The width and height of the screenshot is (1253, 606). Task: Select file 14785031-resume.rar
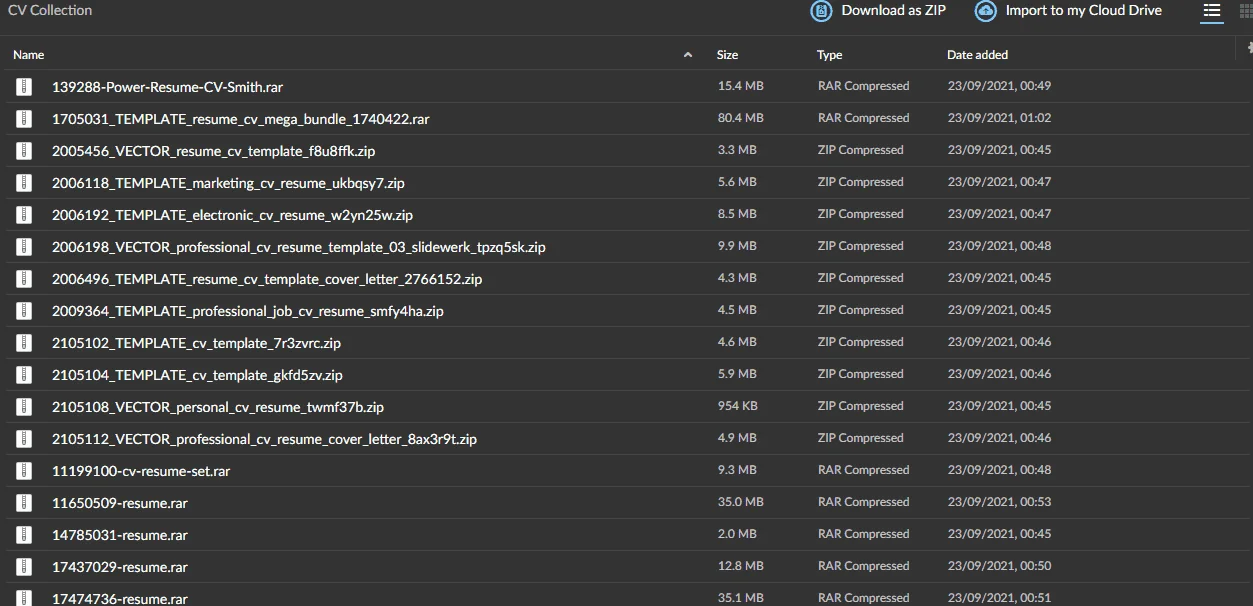120,535
